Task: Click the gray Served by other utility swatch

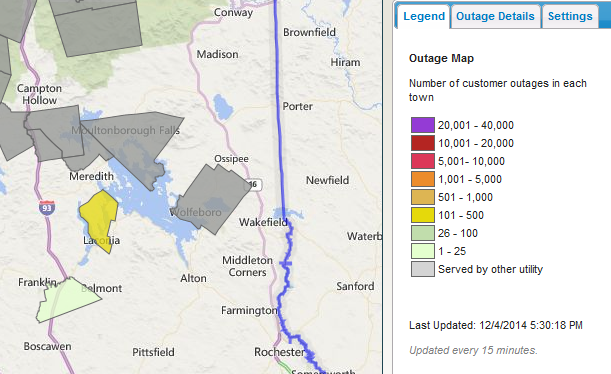Action: point(423,269)
